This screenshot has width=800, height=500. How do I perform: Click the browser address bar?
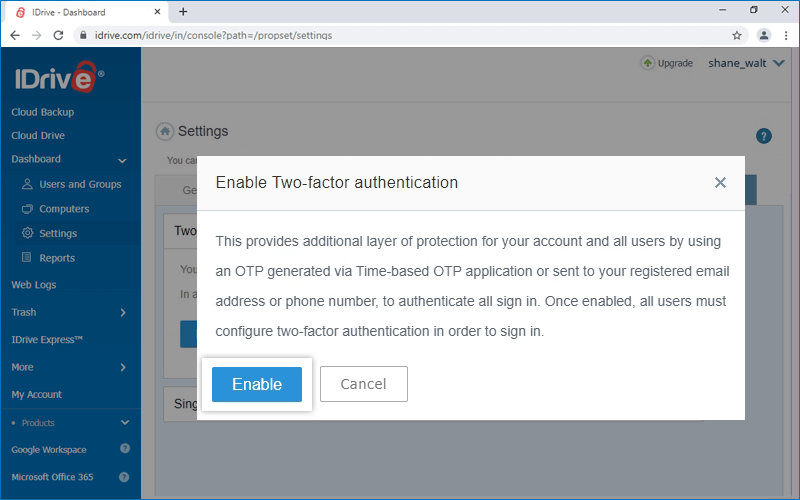pos(400,35)
